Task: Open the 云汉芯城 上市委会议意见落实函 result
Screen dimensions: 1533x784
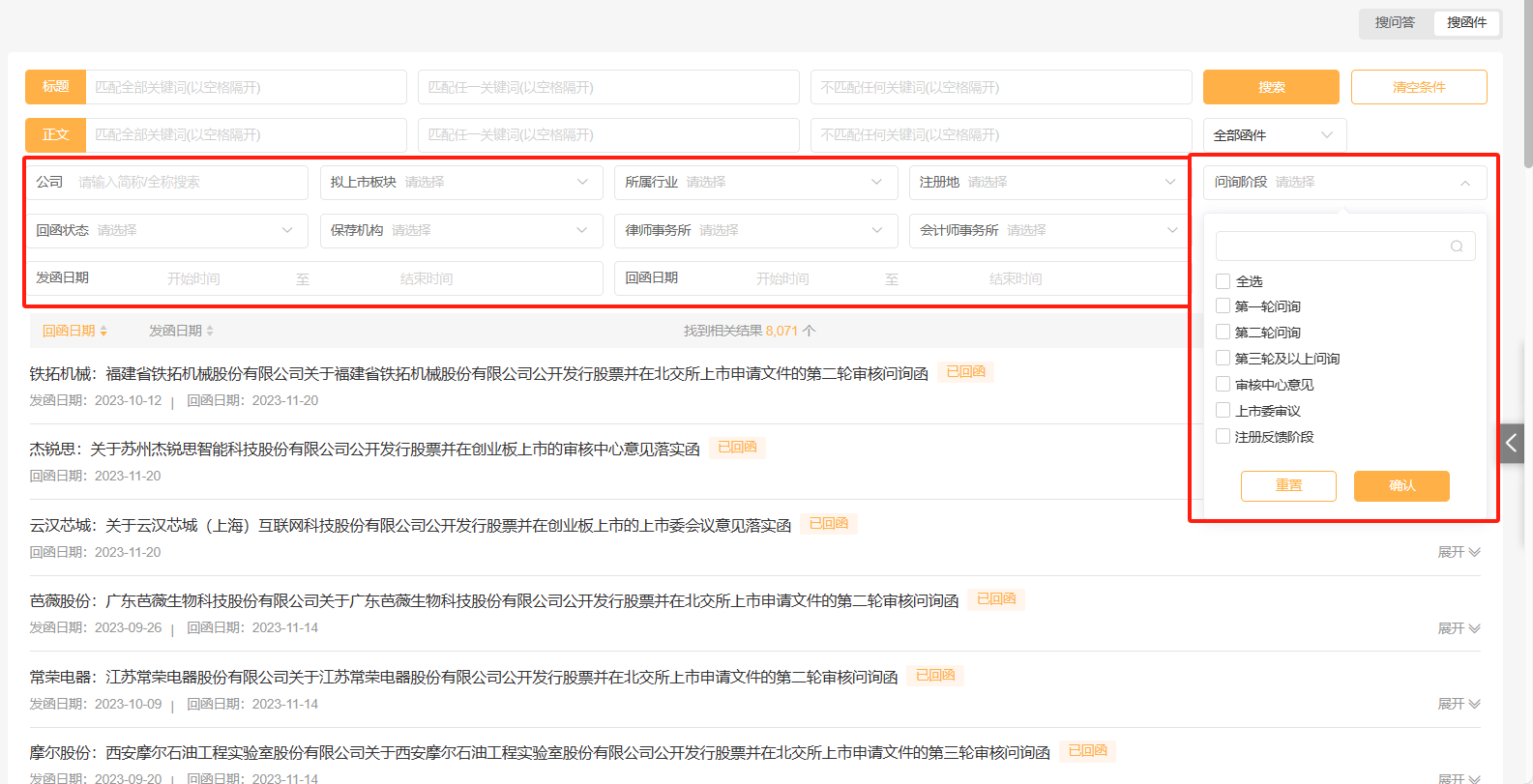Action: (x=410, y=525)
